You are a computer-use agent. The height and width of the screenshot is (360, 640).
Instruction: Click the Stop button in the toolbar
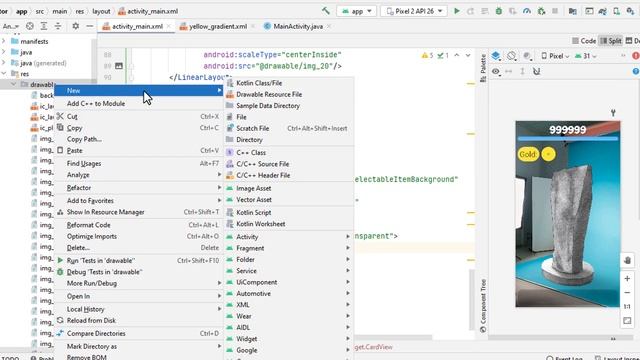(x=555, y=11)
